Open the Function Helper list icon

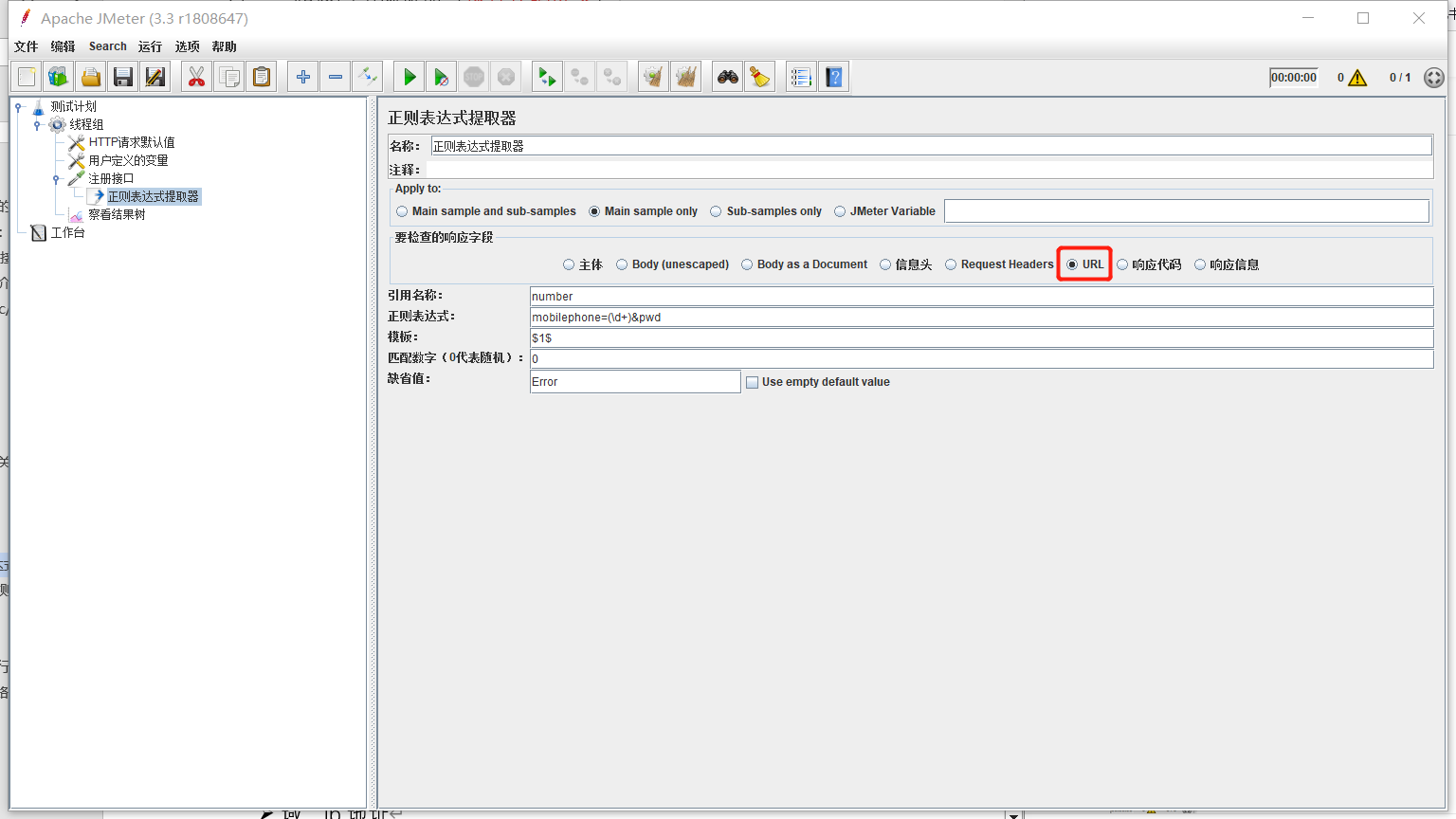[801, 77]
